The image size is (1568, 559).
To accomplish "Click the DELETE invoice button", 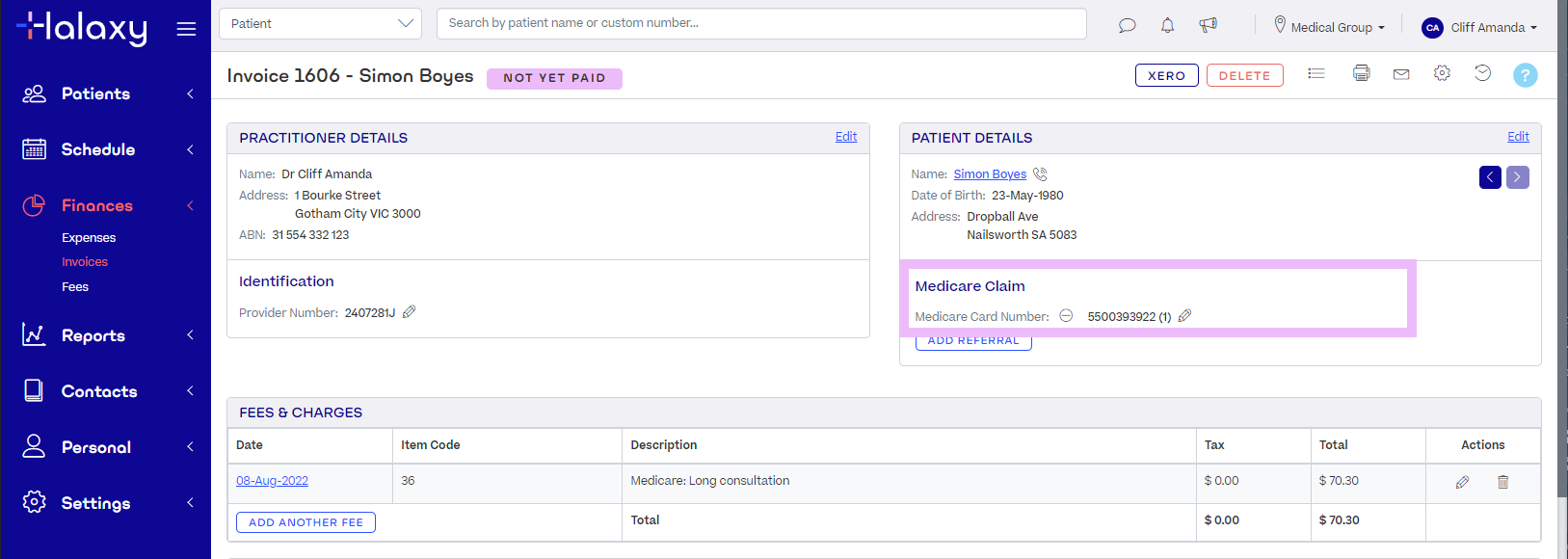I will click(x=1245, y=75).
